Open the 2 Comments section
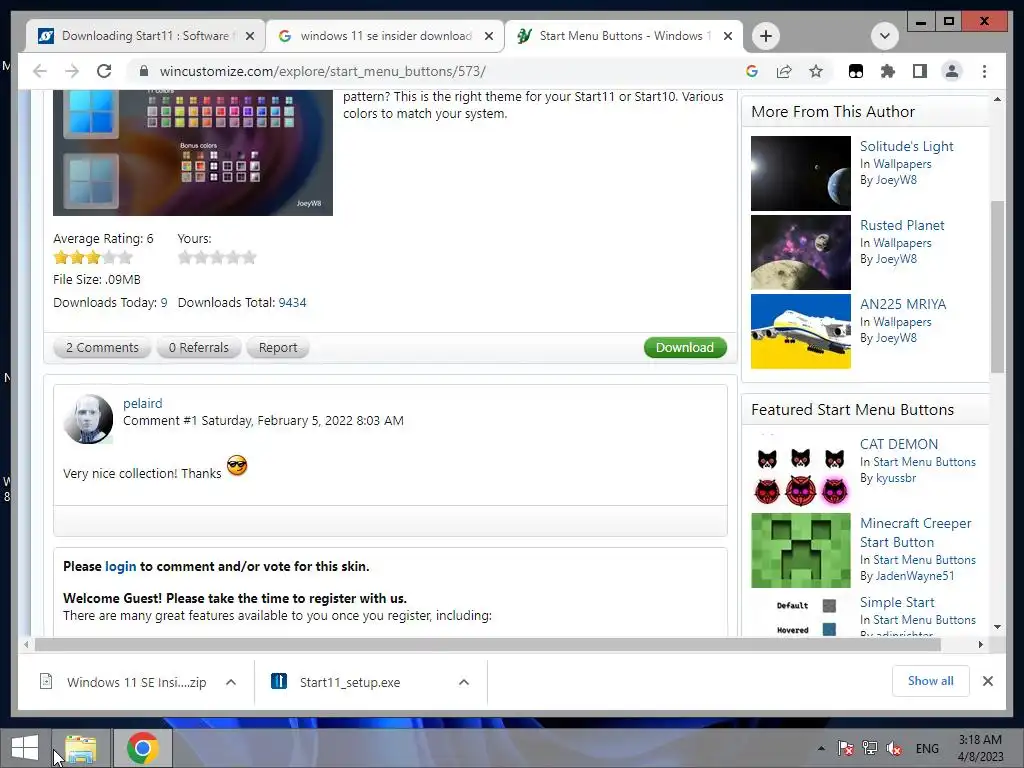Screen dimensions: 1024x768 point(102,347)
